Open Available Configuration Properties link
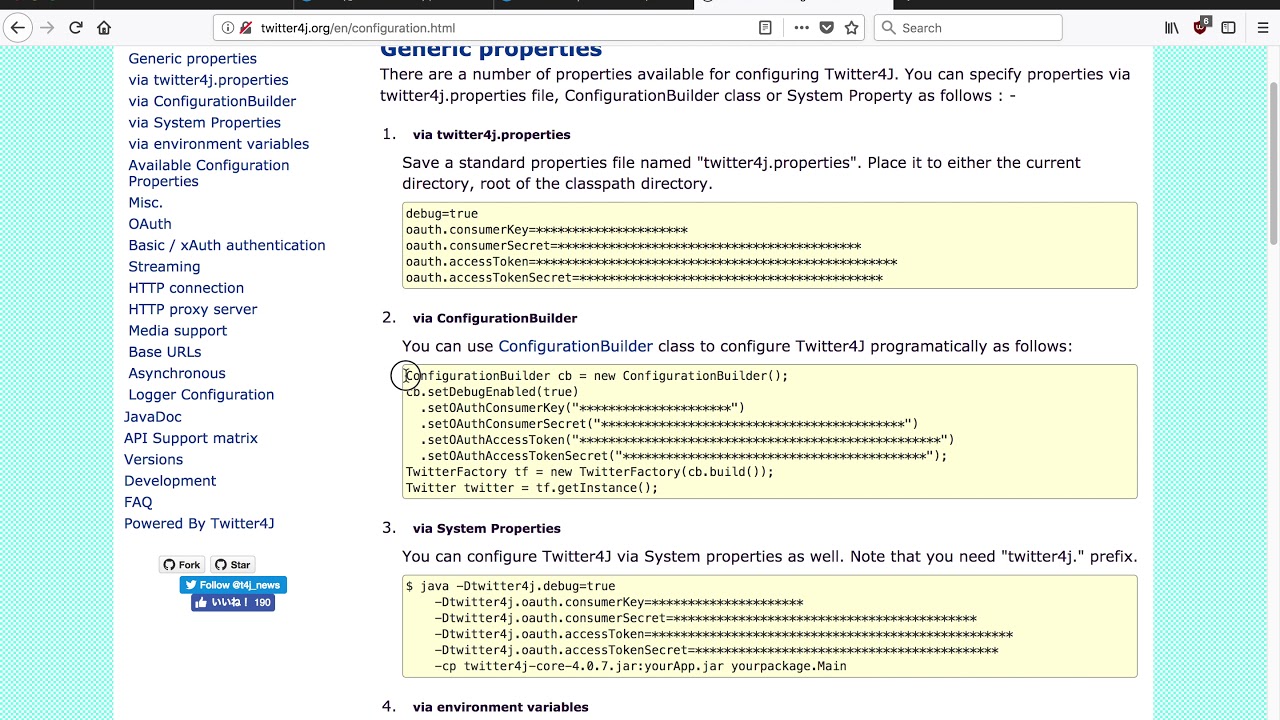The image size is (1280, 720). 208,173
